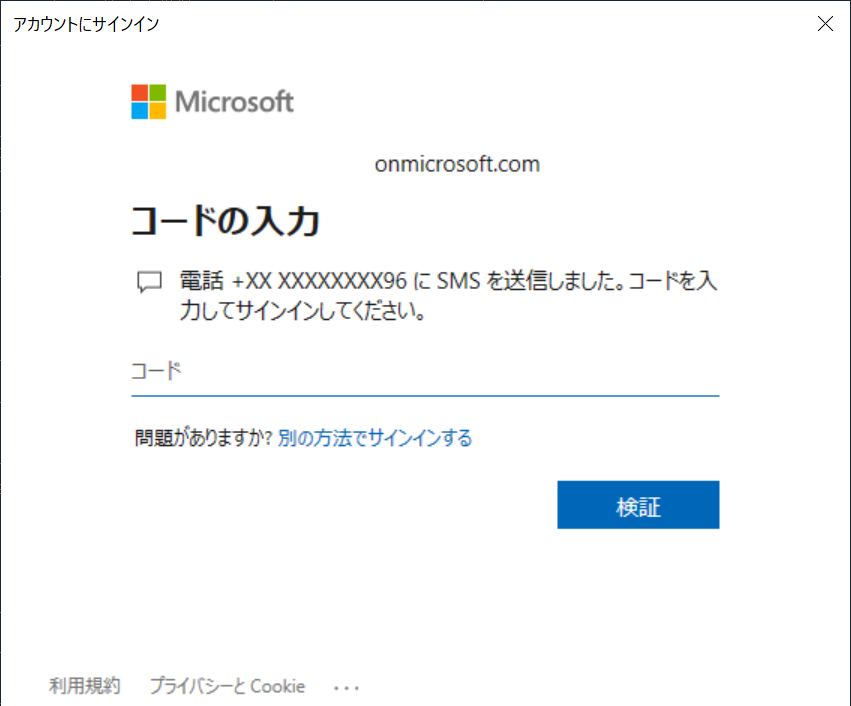Click the masked phone number +XX XXXXXXXX96
This screenshot has width=851, height=706.
coord(319,281)
